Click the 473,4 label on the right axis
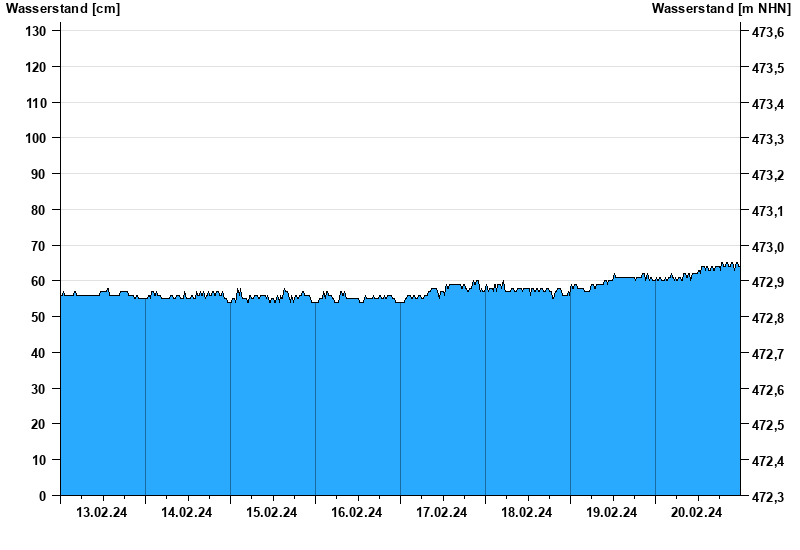 [768, 105]
